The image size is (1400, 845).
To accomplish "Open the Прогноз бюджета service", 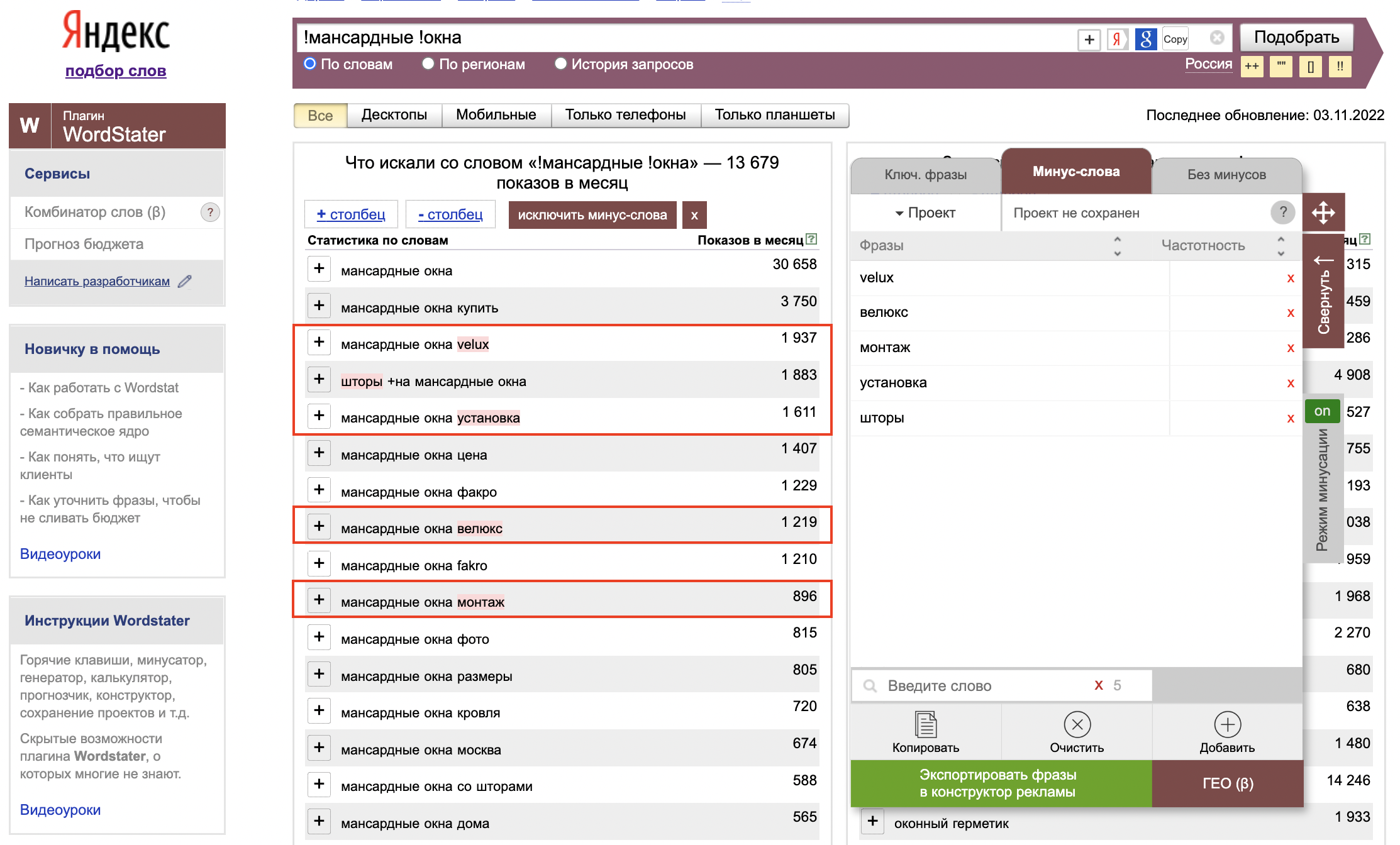I will [84, 244].
